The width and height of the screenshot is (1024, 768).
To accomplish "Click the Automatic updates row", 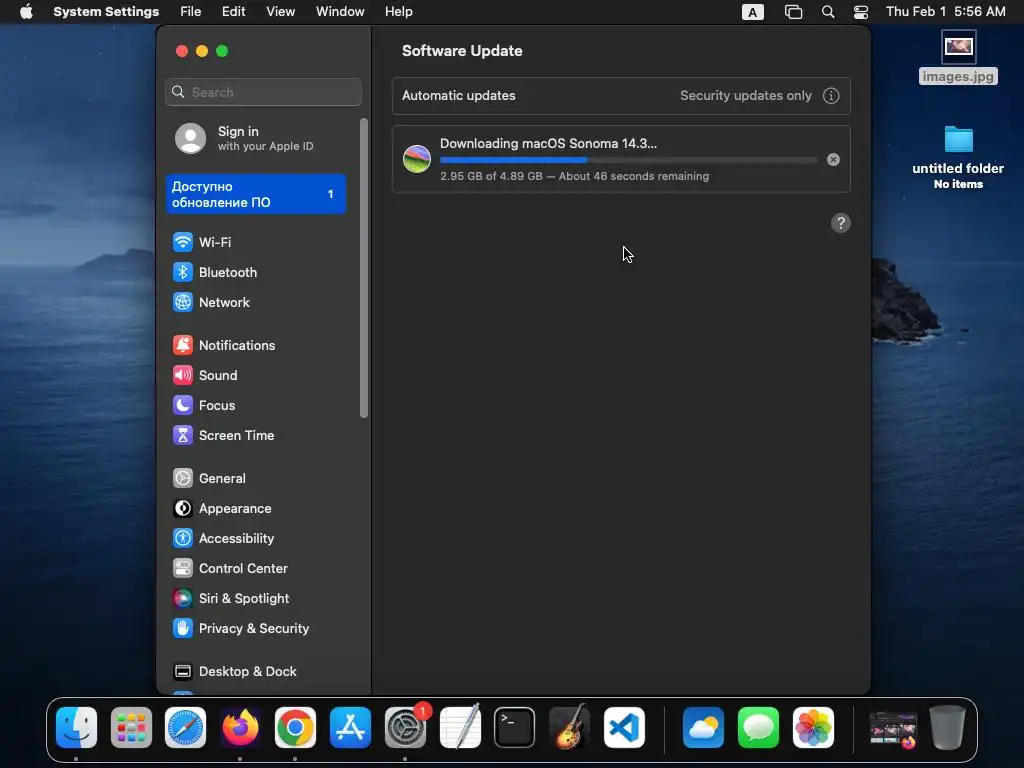I will [x=621, y=96].
